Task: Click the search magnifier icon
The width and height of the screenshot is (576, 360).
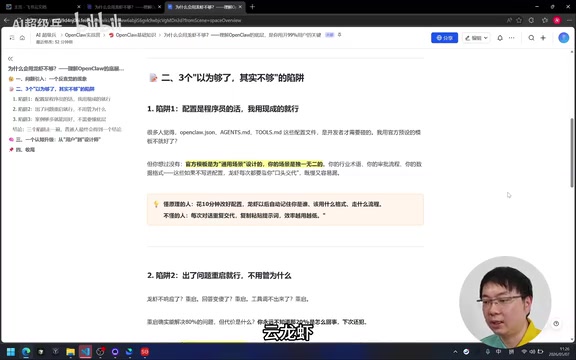Action: (531, 38)
